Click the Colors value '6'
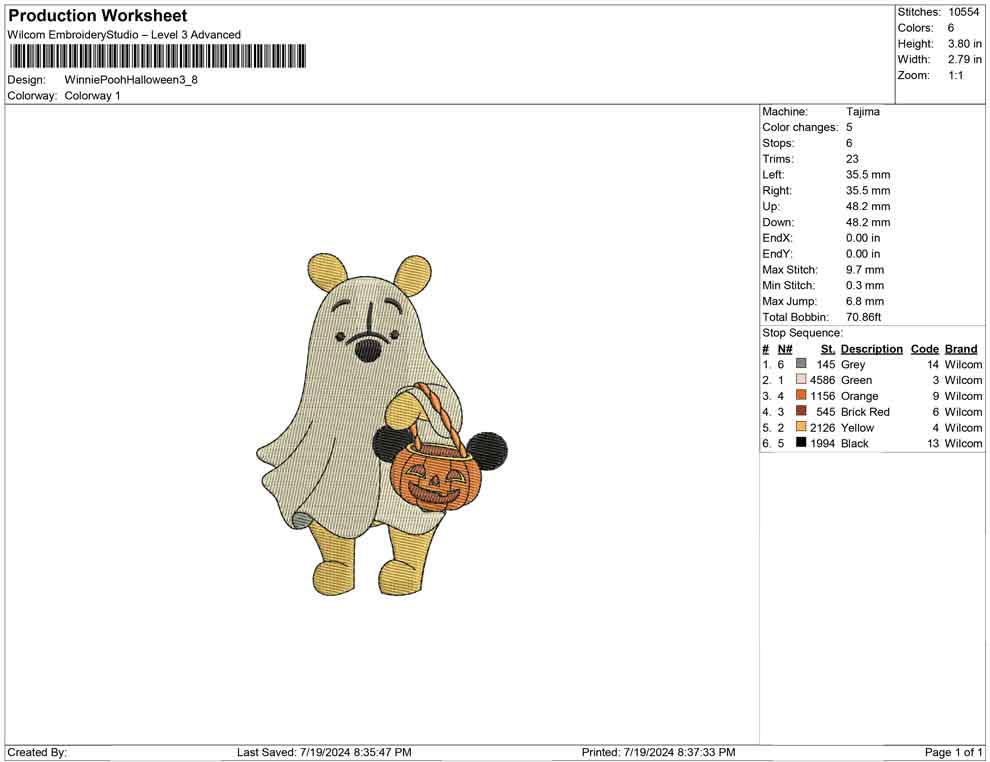The image size is (990, 762). pos(951,28)
